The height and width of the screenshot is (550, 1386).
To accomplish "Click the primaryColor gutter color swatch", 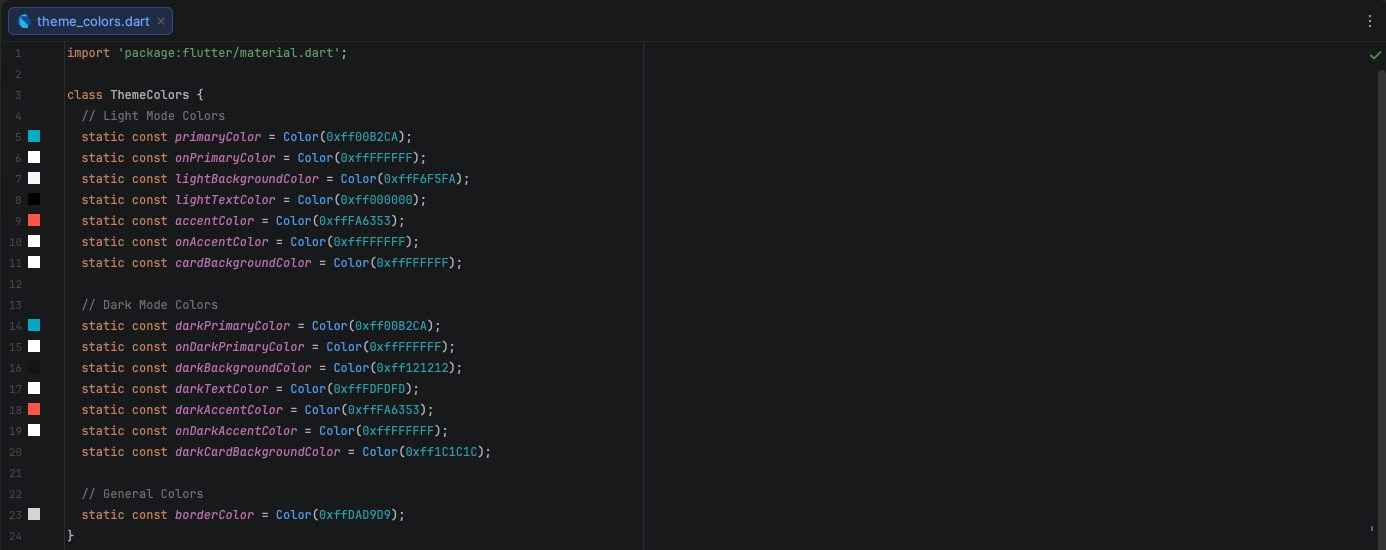I will click(x=34, y=136).
